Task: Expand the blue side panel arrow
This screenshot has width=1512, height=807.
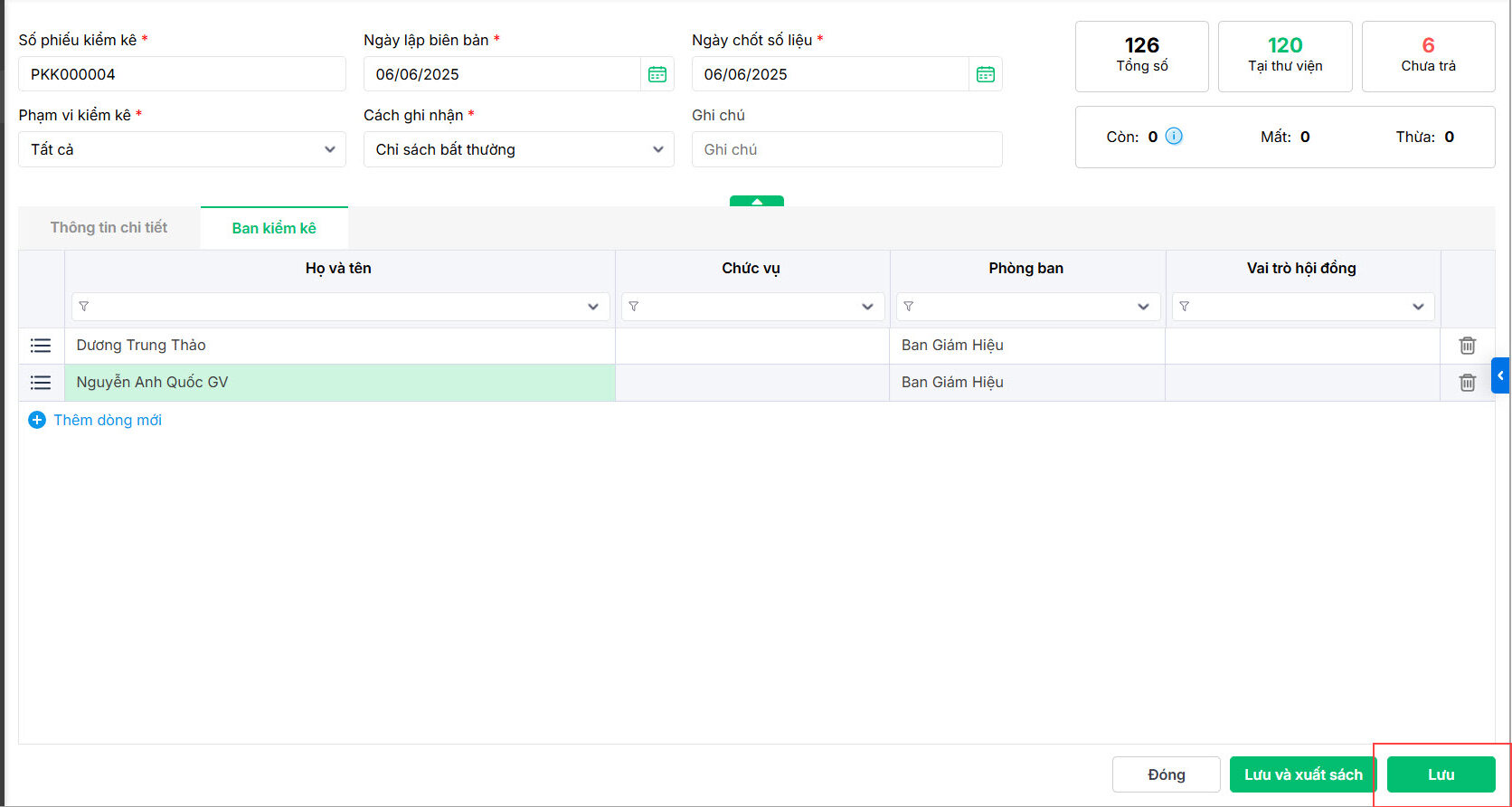Action: [1500, 375]
